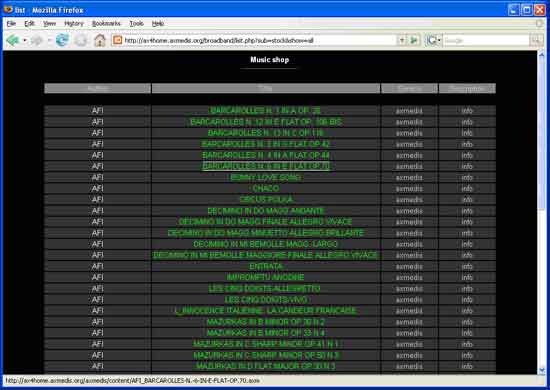Open the search engine selector dropdown
Viewport: 550px width, 390px height.
(434, 41)
